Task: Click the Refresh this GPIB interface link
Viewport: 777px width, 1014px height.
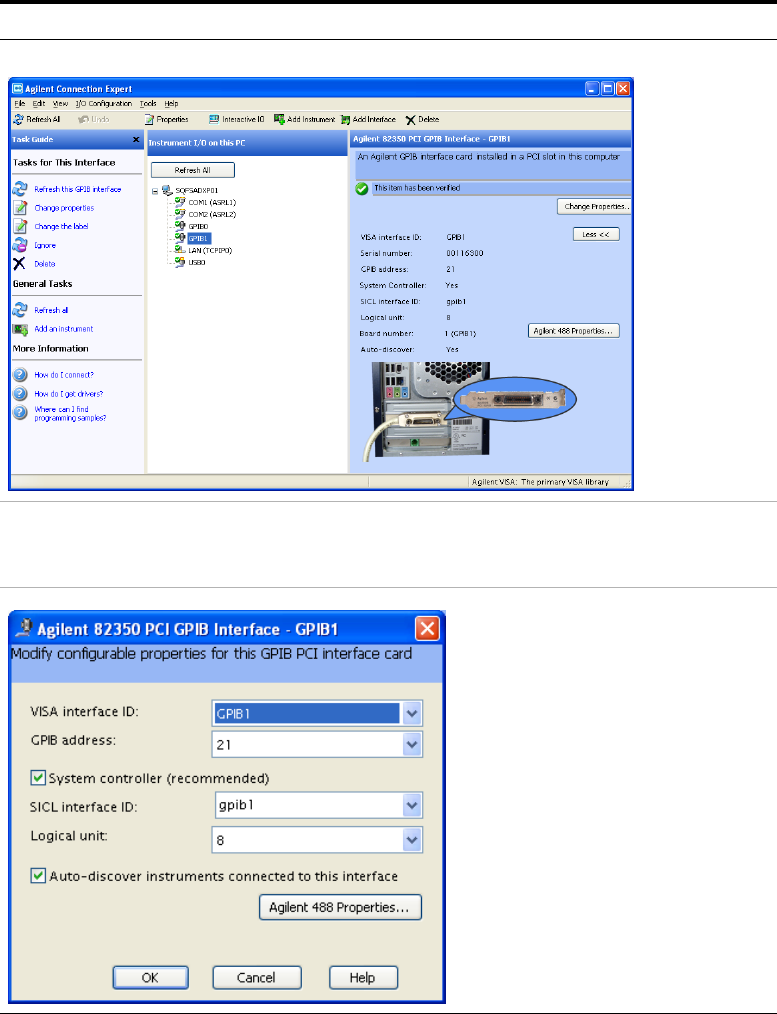Action: [x=78, y=189]
